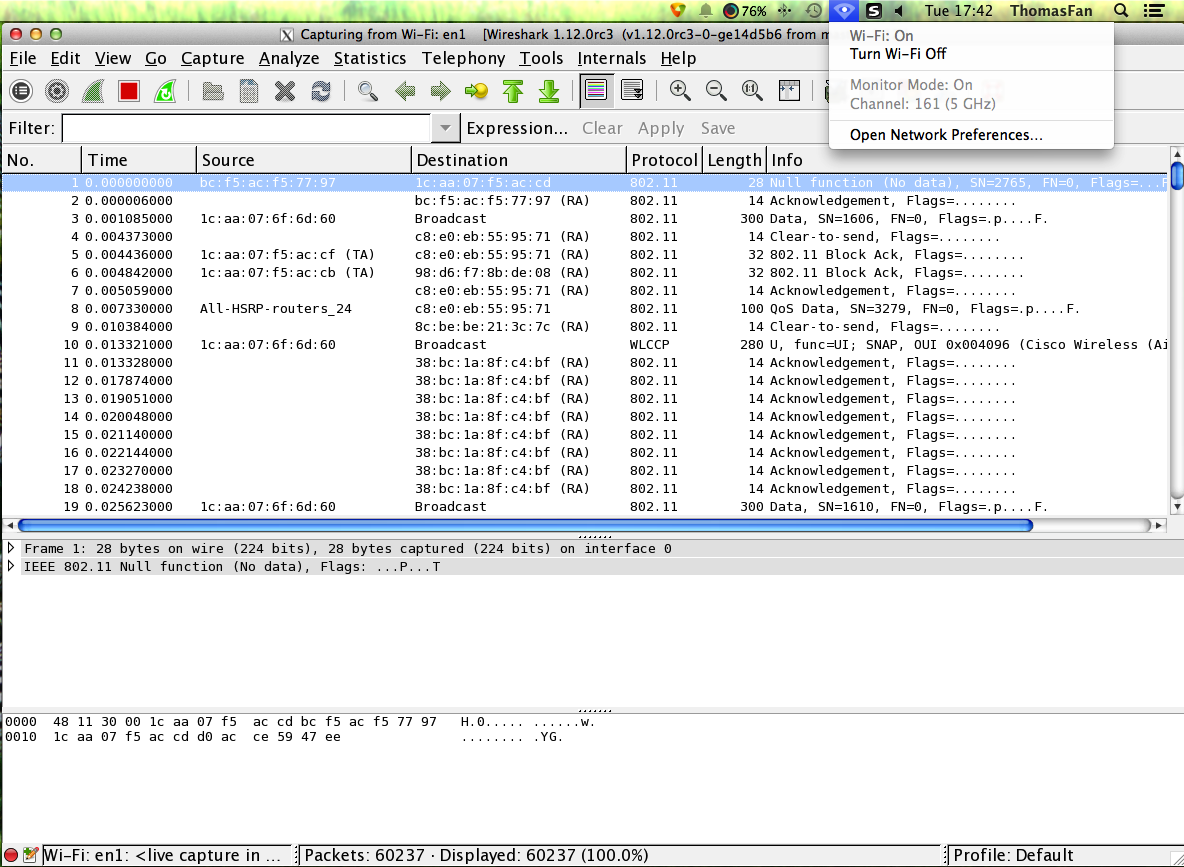Restart the live capture icon
The image size is (1184, 867).
[165, 91]
